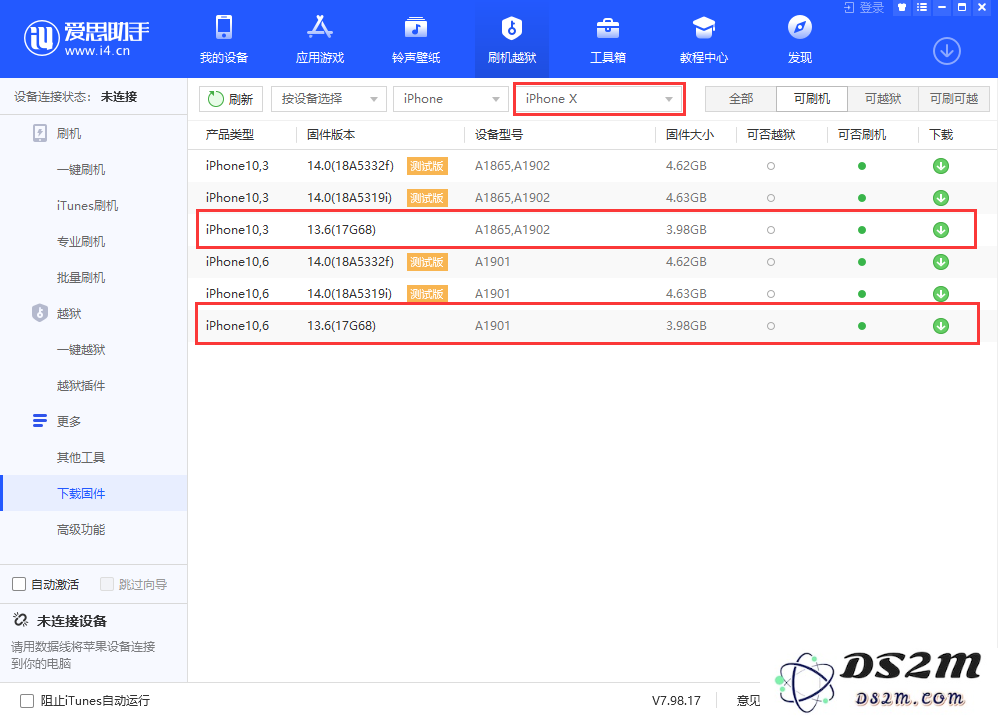Select the 可刷机 filter tab

(812, 99)
